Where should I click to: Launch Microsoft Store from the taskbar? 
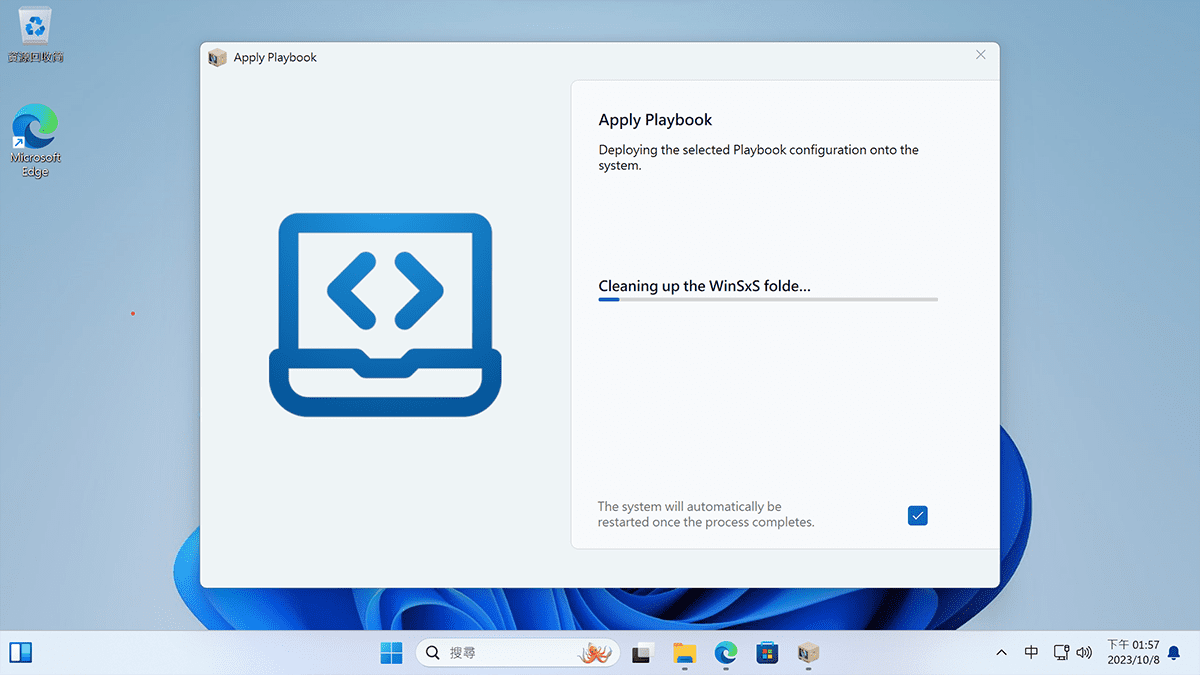point(766,652)
